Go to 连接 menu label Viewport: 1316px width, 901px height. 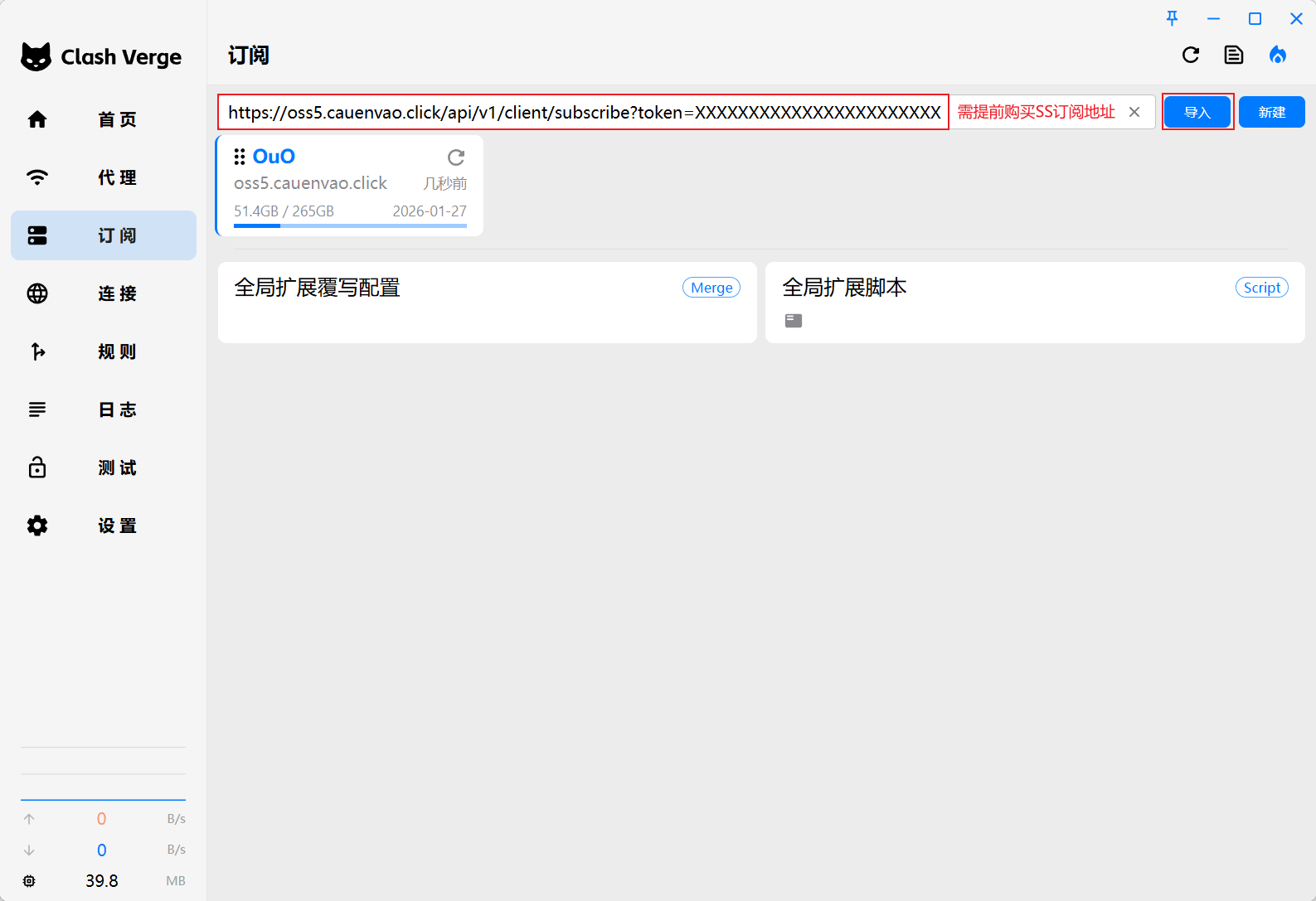click(117, 293)
